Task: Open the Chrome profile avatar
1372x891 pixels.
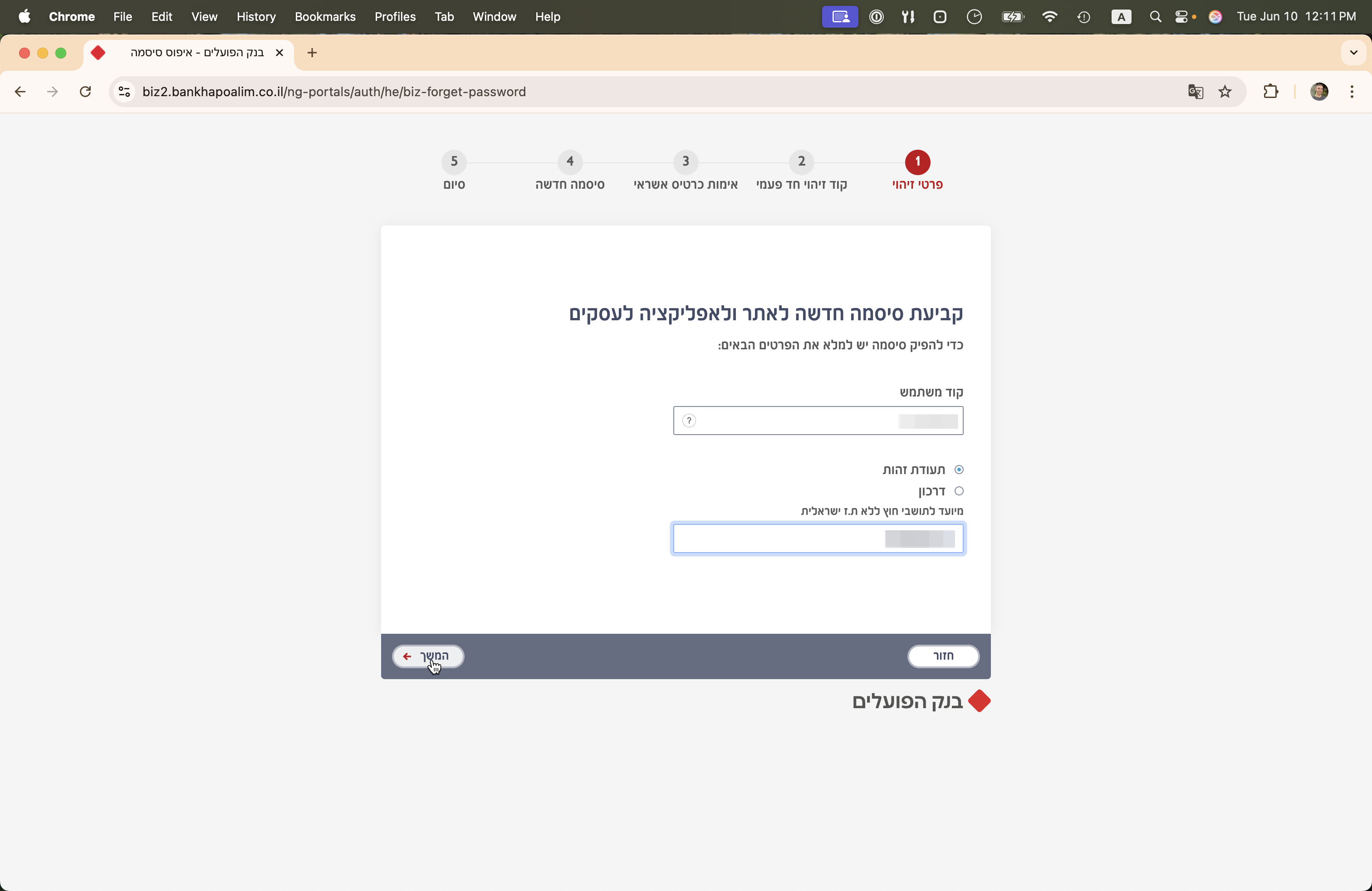Action: 1319,92
